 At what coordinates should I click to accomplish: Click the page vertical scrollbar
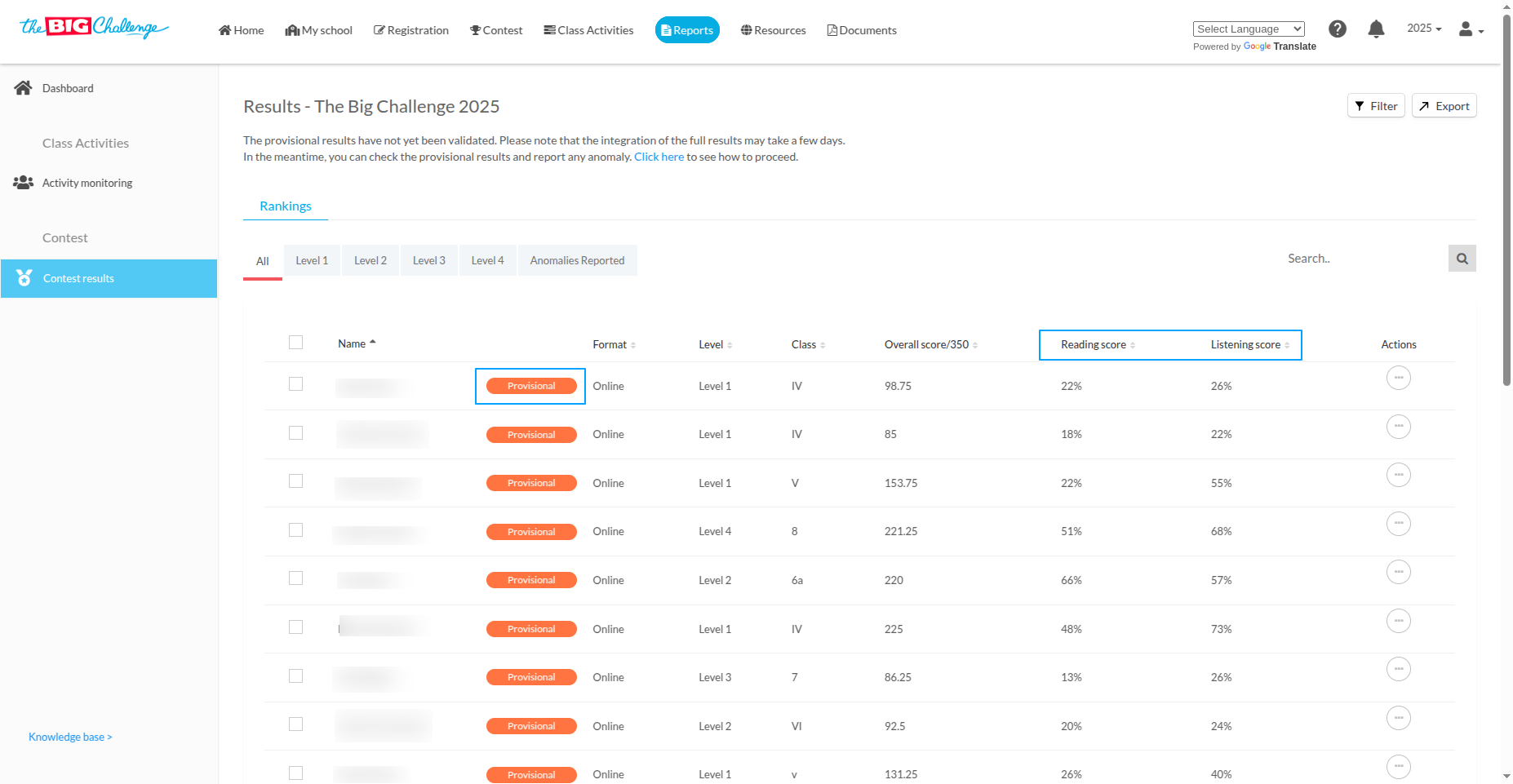[1506, 200]
